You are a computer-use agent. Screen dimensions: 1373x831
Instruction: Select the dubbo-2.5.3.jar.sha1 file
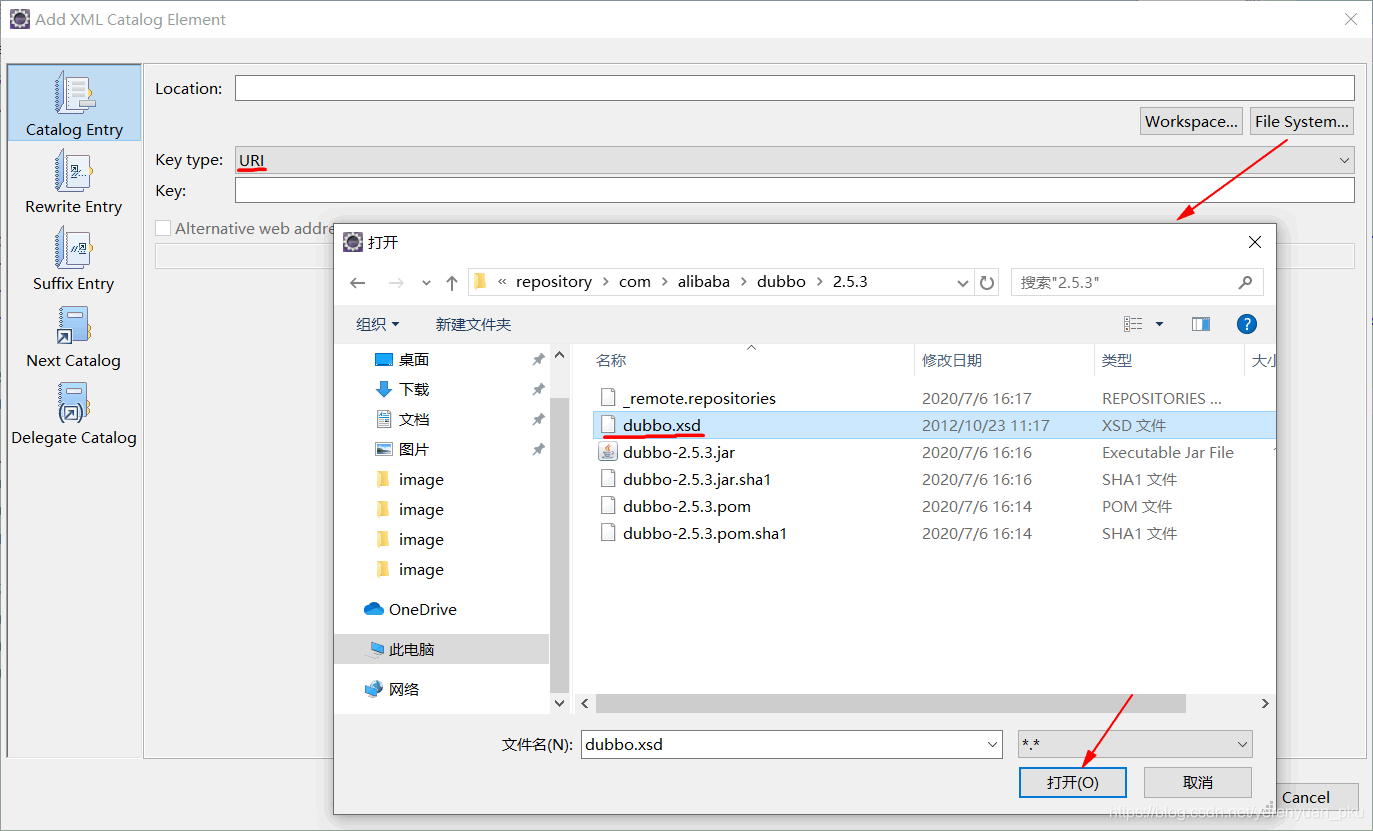[x=697, y=479]
